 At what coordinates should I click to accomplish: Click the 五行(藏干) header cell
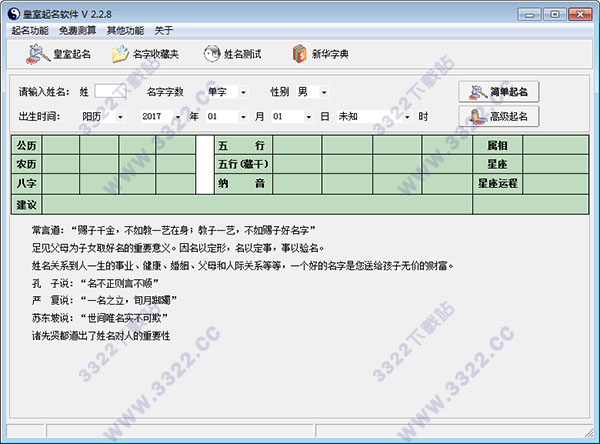[243, 164]
